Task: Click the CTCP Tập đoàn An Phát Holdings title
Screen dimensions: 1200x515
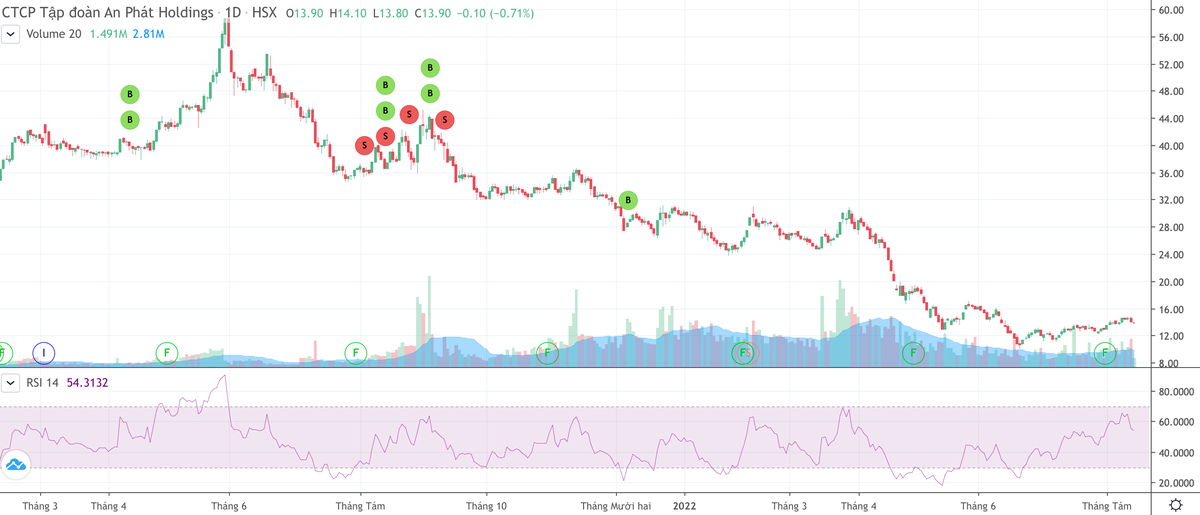Action: coord(108,14)
